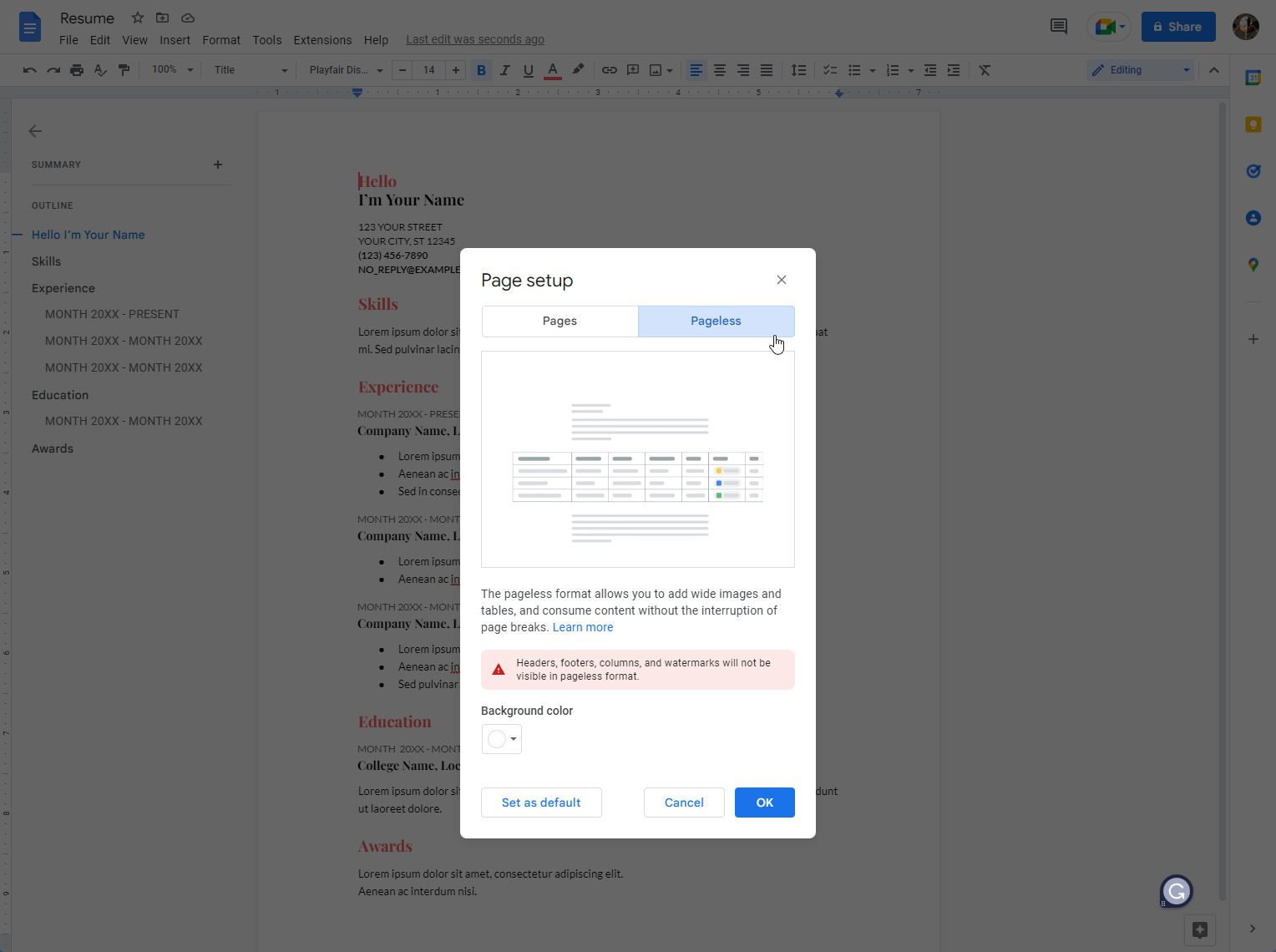Select the text color swatch icon

pos(552,70)
